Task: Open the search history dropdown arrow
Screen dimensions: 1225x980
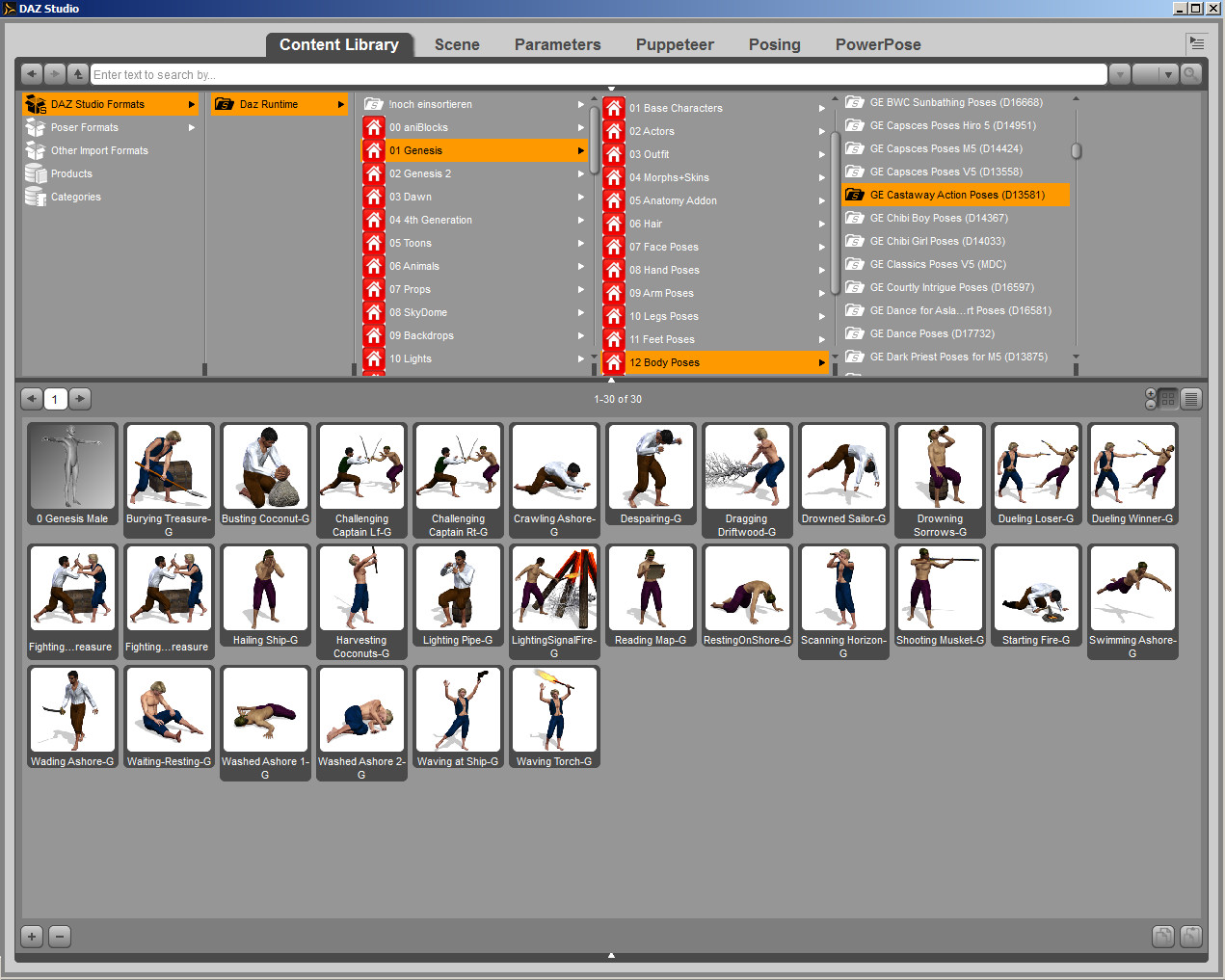Action: pos(1119,74)
